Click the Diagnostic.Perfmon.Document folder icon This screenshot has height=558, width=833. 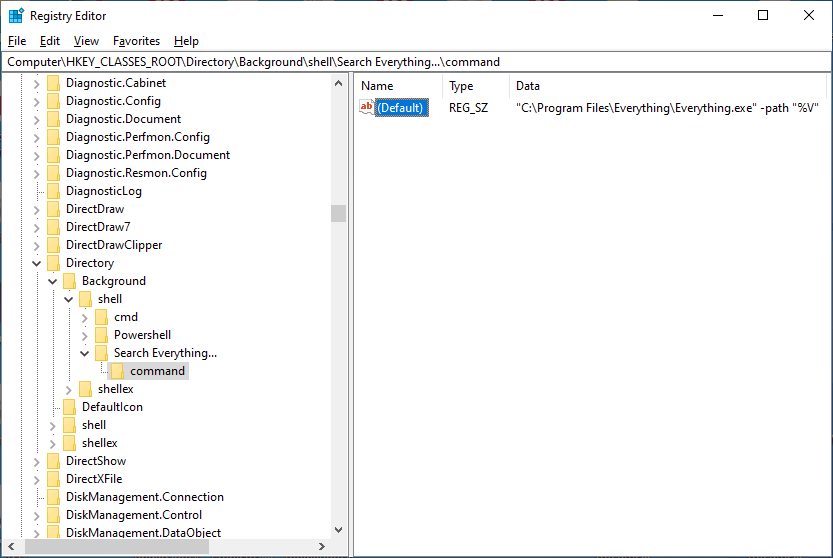(53, 155)
